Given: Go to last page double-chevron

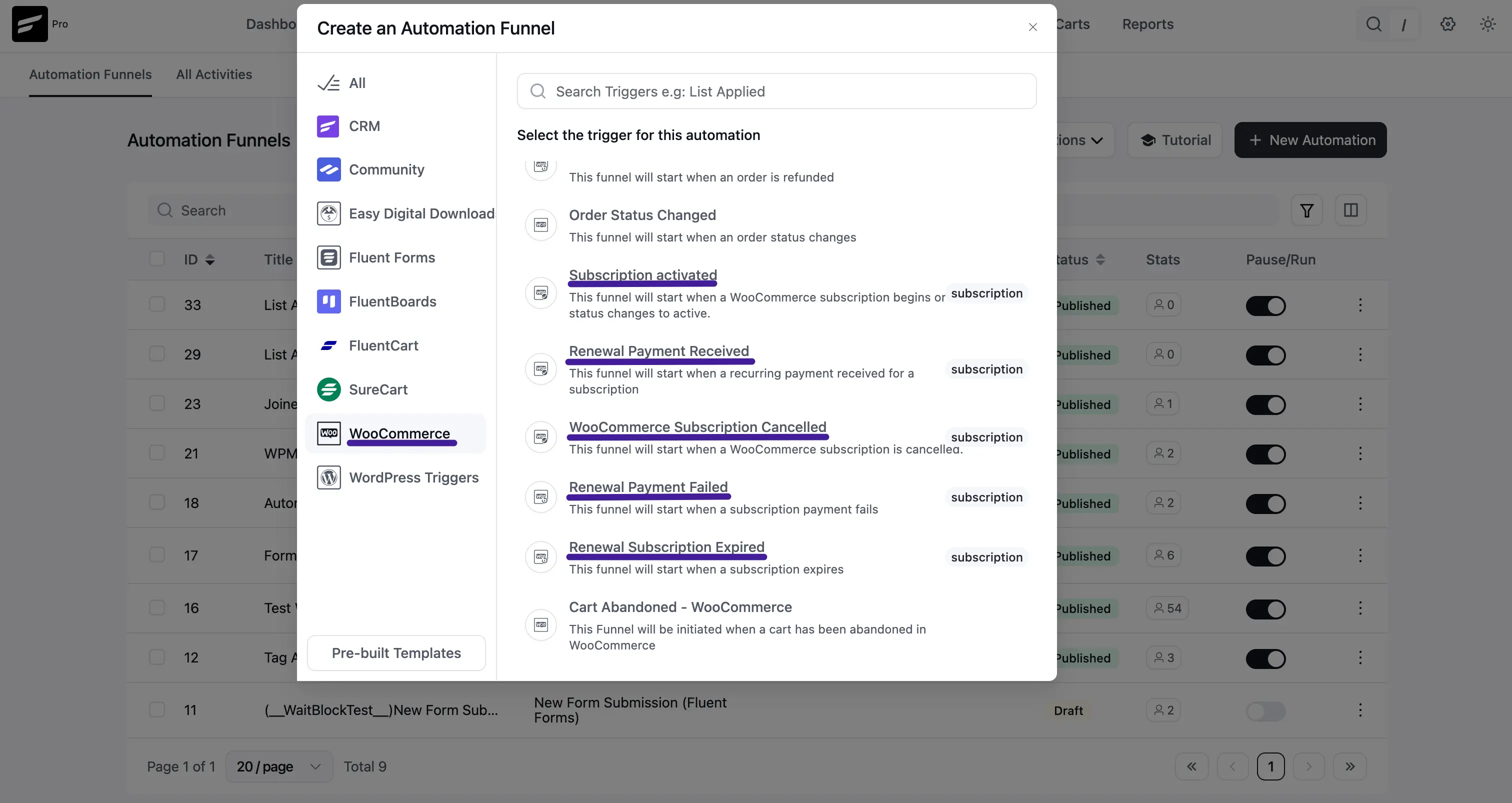Looking at the screenshot, I should [x=1350, y=766].
